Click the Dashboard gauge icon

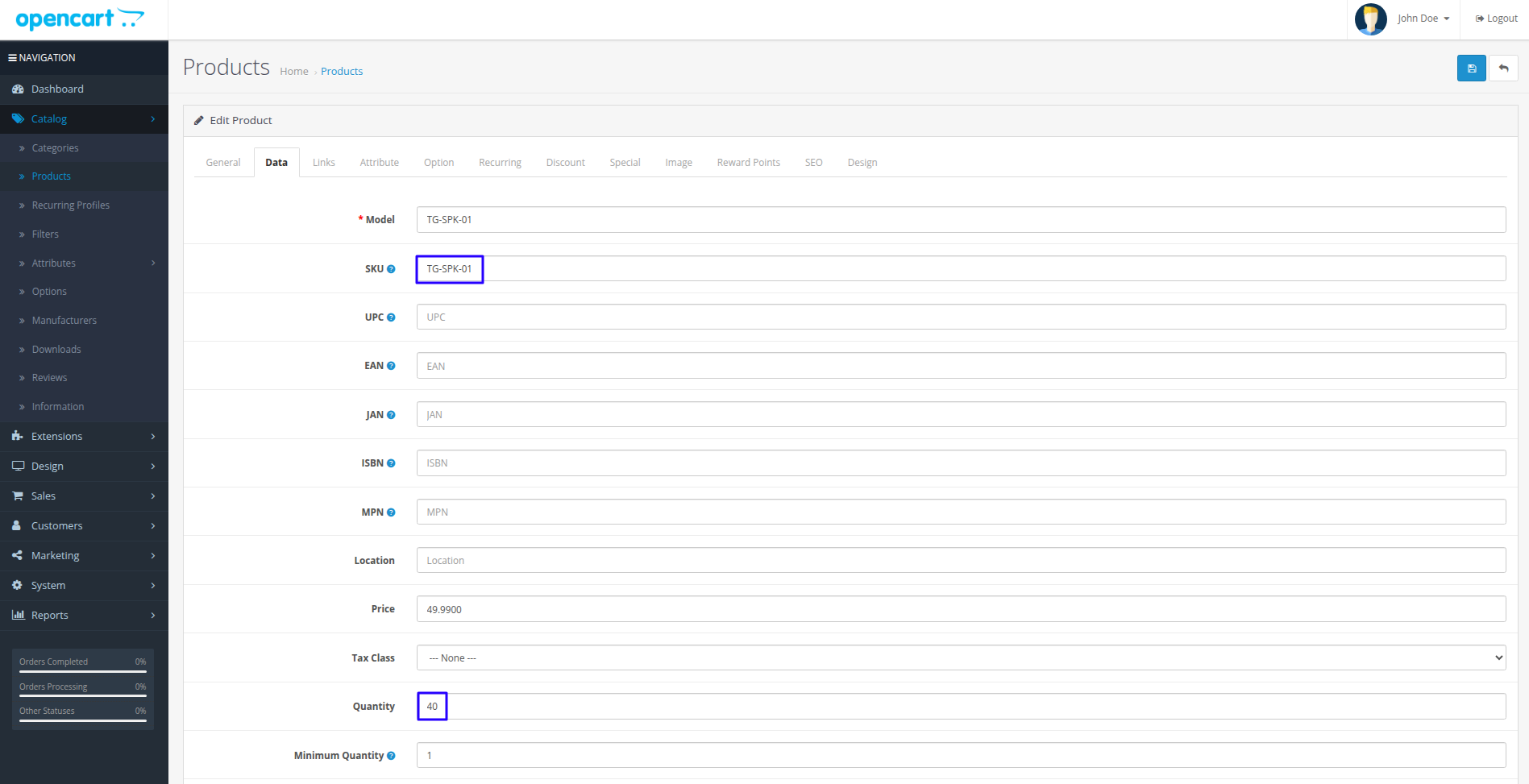[18, 89]
